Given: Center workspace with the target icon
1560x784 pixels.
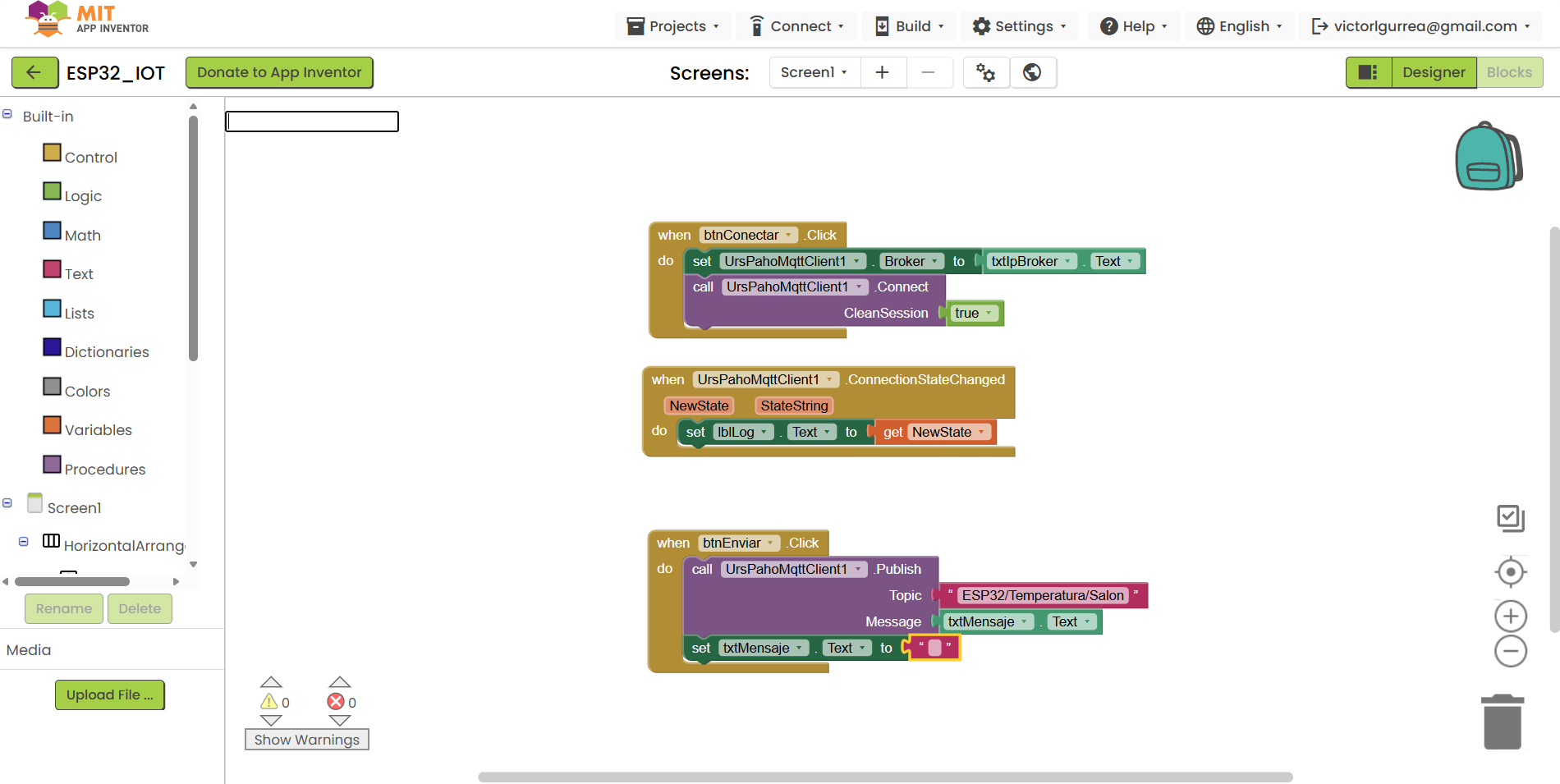Looking at the screenshot, I should click(x=1510, y=572).
